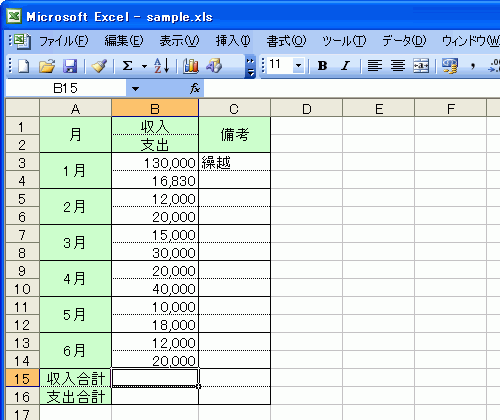
Task: Select column D header
Action: click(x=307, y=109)
